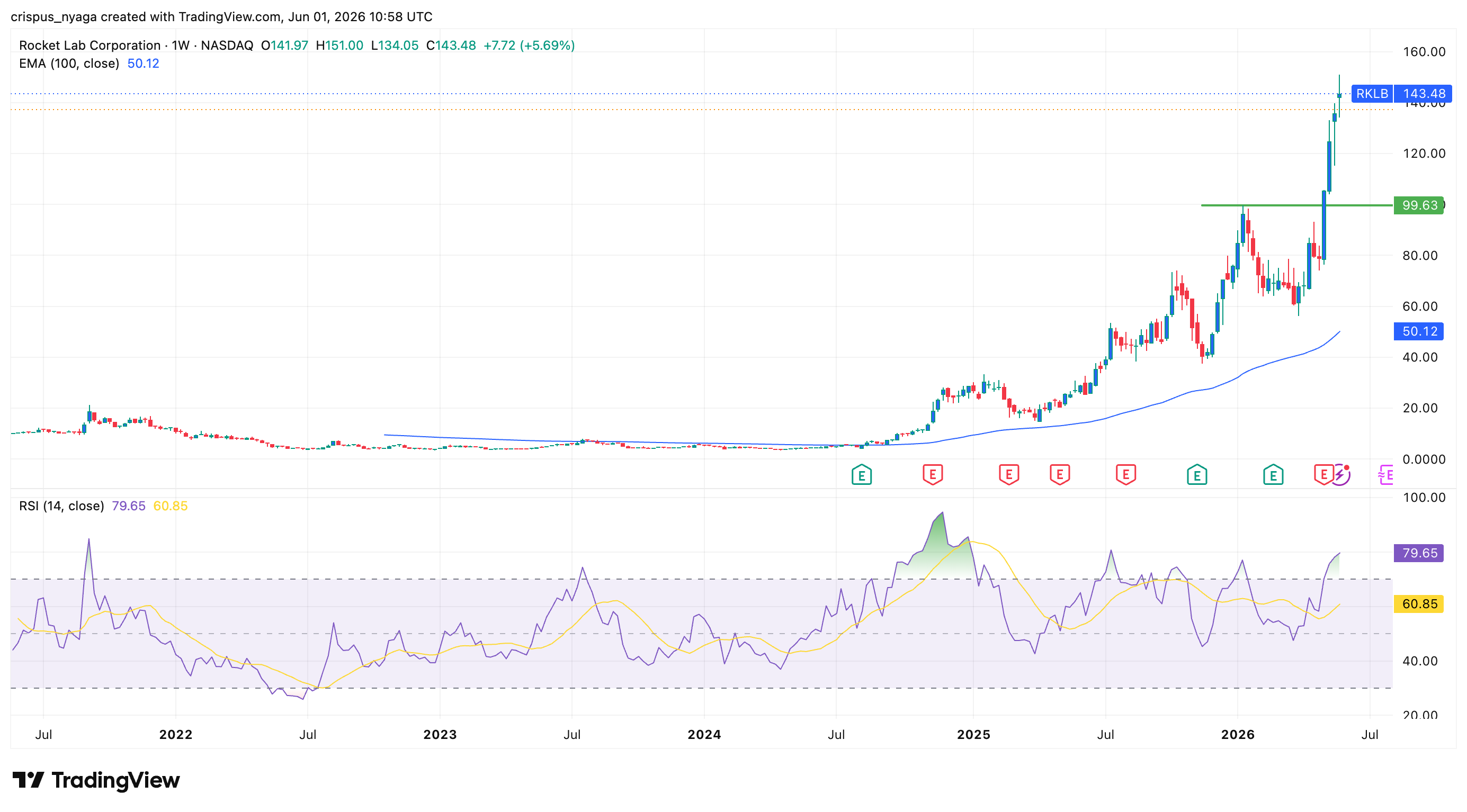Click the yellow 60.85 RSI average axis label
The height and width of the screenshot is (812, 1467).
point(1418,604)
